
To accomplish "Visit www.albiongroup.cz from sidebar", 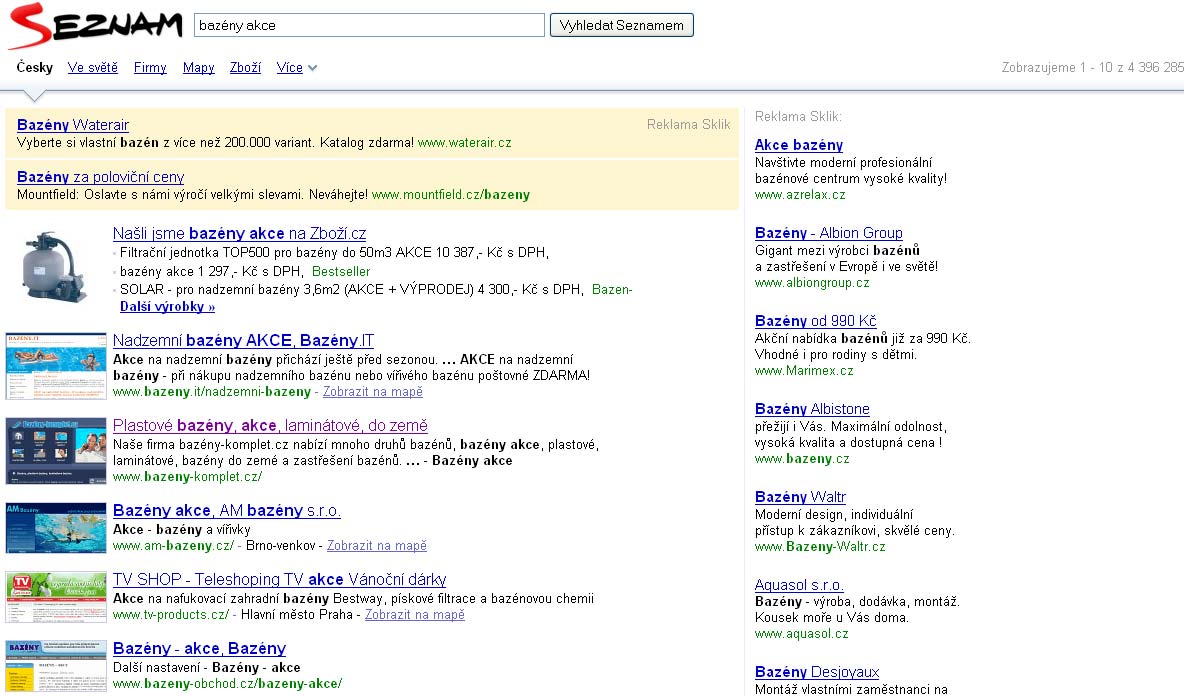I will point(812,283).
